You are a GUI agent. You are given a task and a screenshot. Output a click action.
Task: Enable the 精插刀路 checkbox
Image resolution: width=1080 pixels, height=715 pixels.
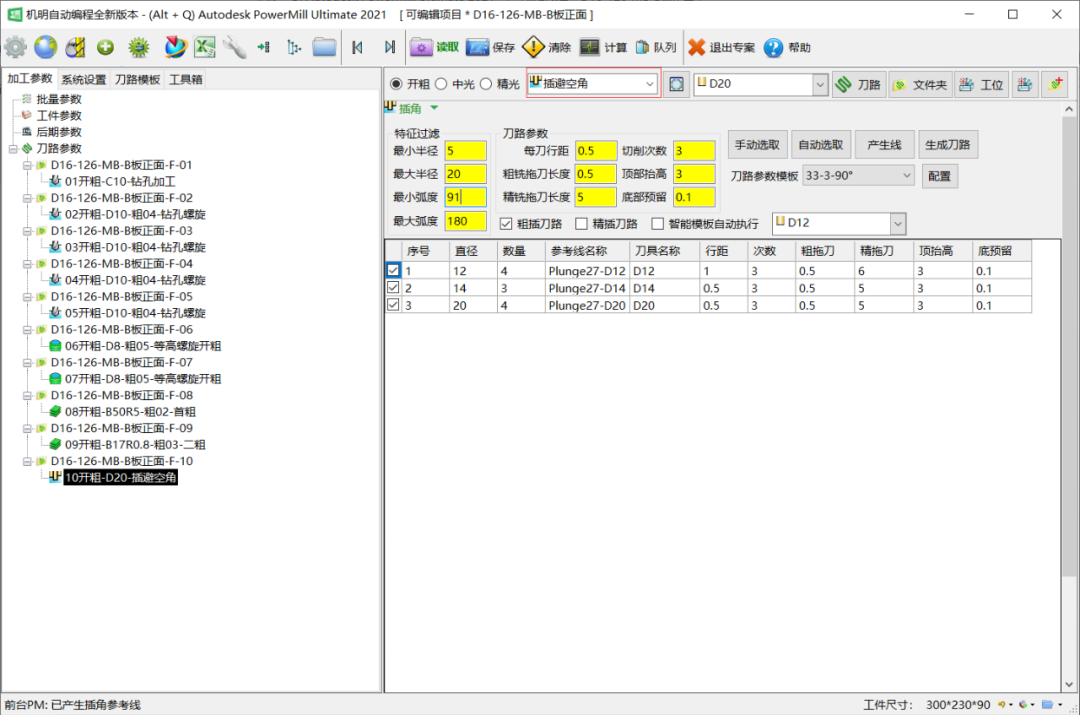583,223
